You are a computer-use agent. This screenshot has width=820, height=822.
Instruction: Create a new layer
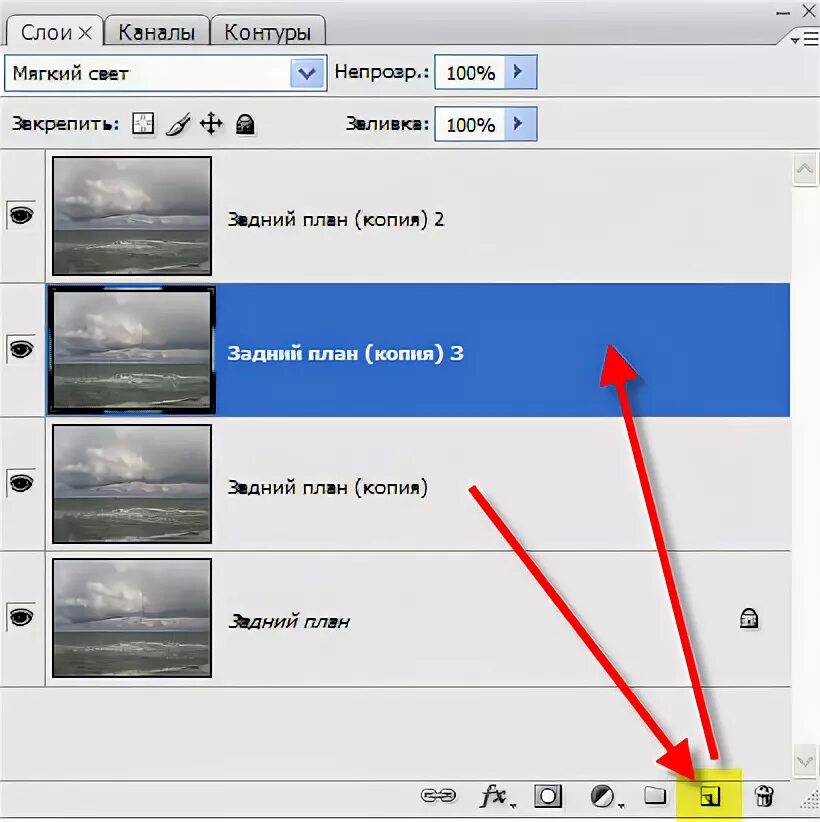tap(710, 796)
